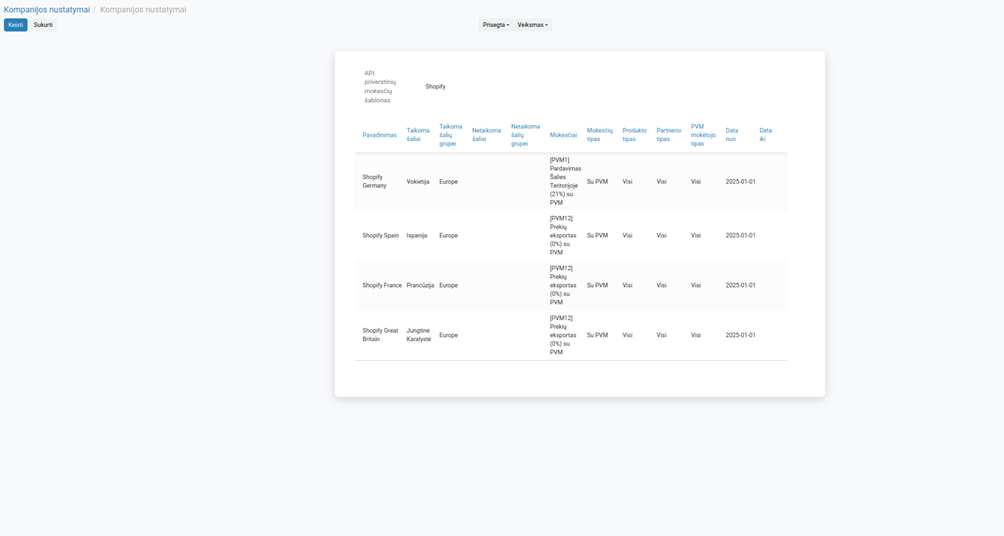Image resolution: width=1004 pixels, height=536 pixels.
Task: Go to Kompanijos nustatymai breadcrumb link
Action: coord(47,10)
